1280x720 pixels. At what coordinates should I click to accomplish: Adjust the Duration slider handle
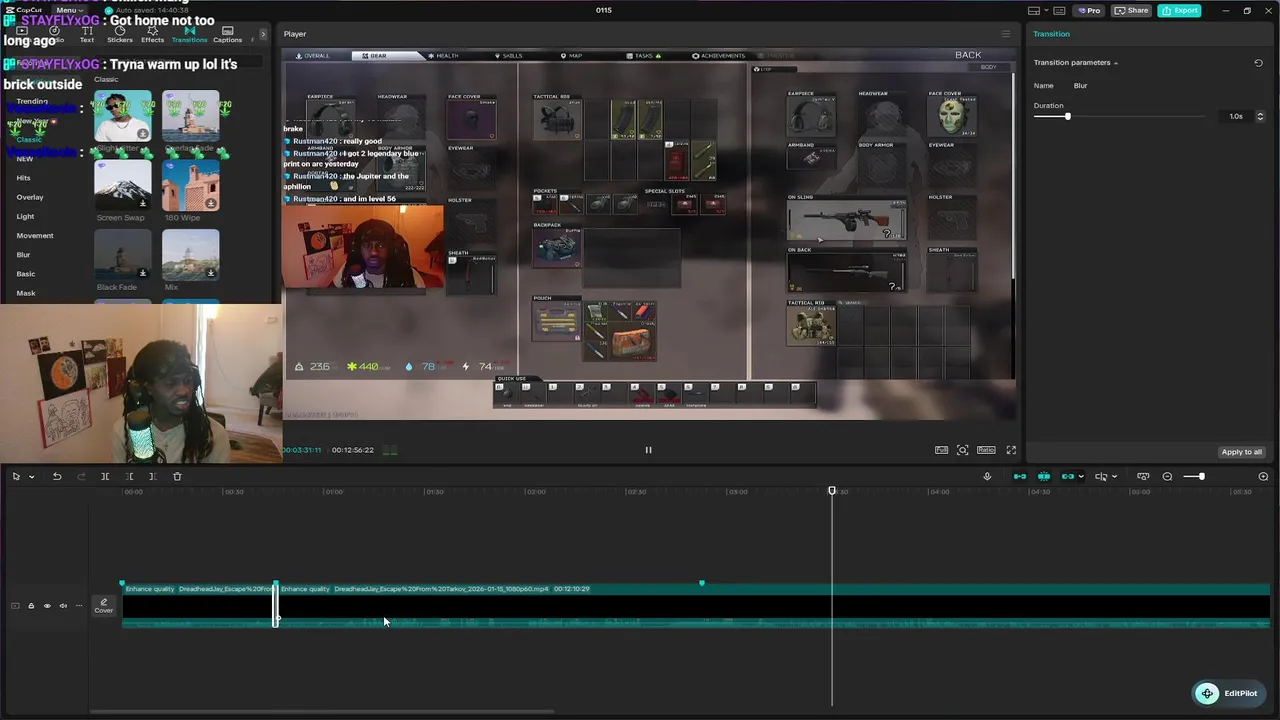[x=1067, y=117]
